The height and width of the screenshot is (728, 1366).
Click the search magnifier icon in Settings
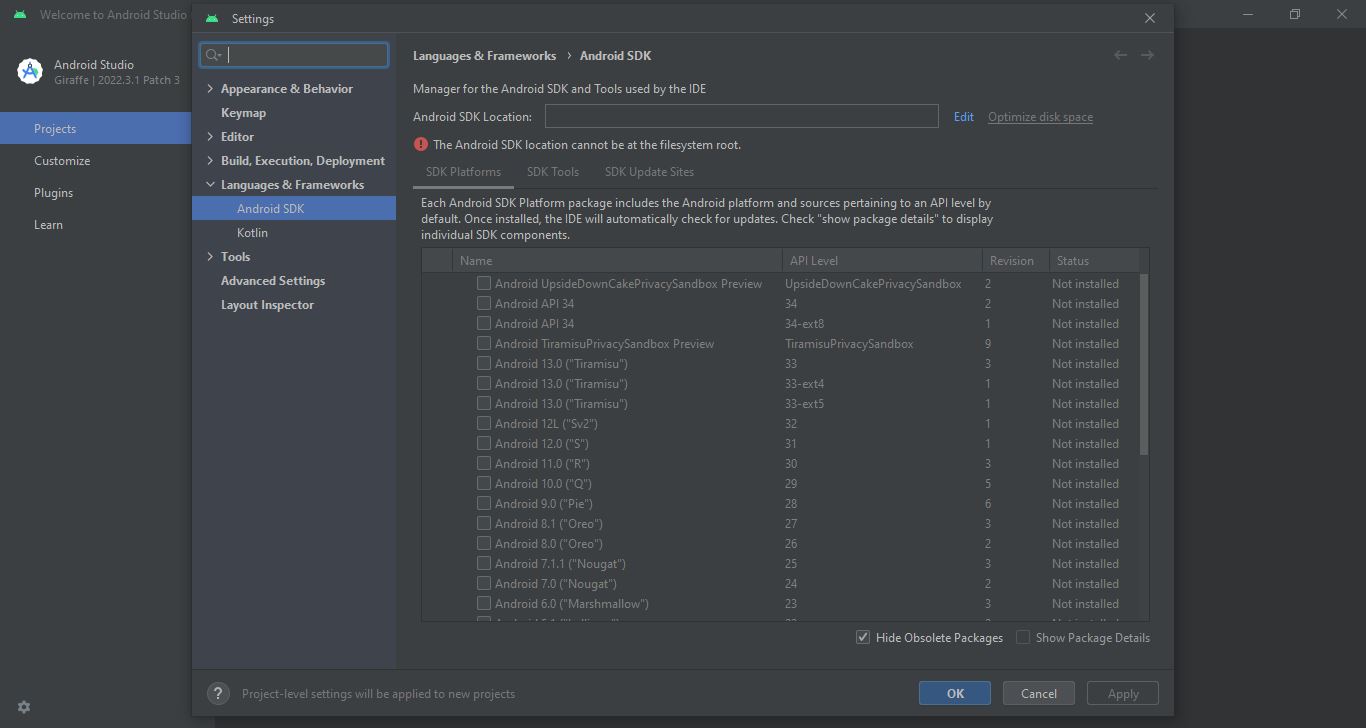[x=213, y=55]
